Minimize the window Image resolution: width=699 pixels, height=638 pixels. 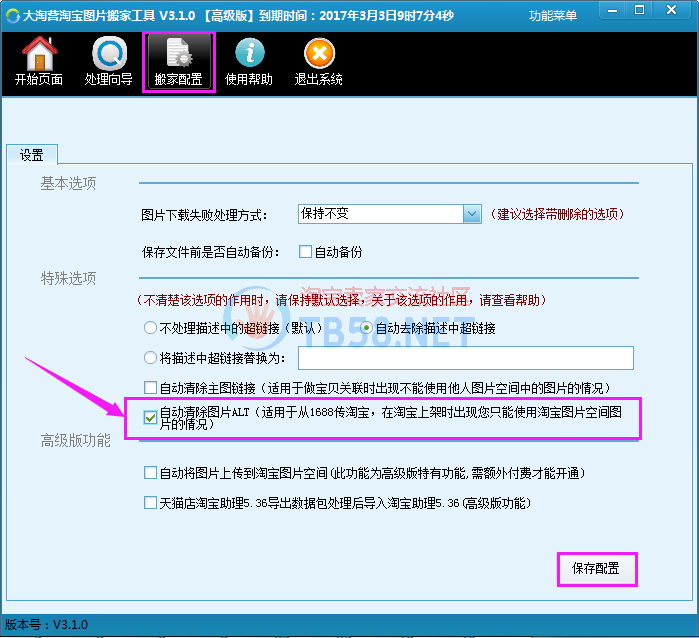[x=613, y=10]
